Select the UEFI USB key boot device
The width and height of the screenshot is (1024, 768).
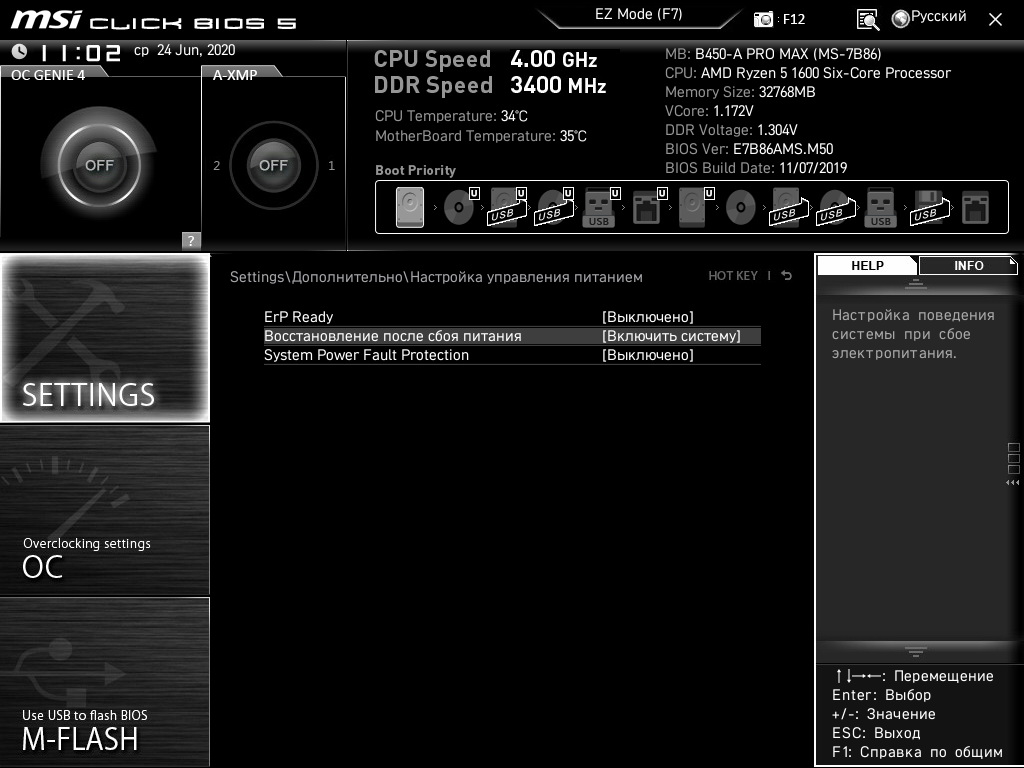pos(600,208)
